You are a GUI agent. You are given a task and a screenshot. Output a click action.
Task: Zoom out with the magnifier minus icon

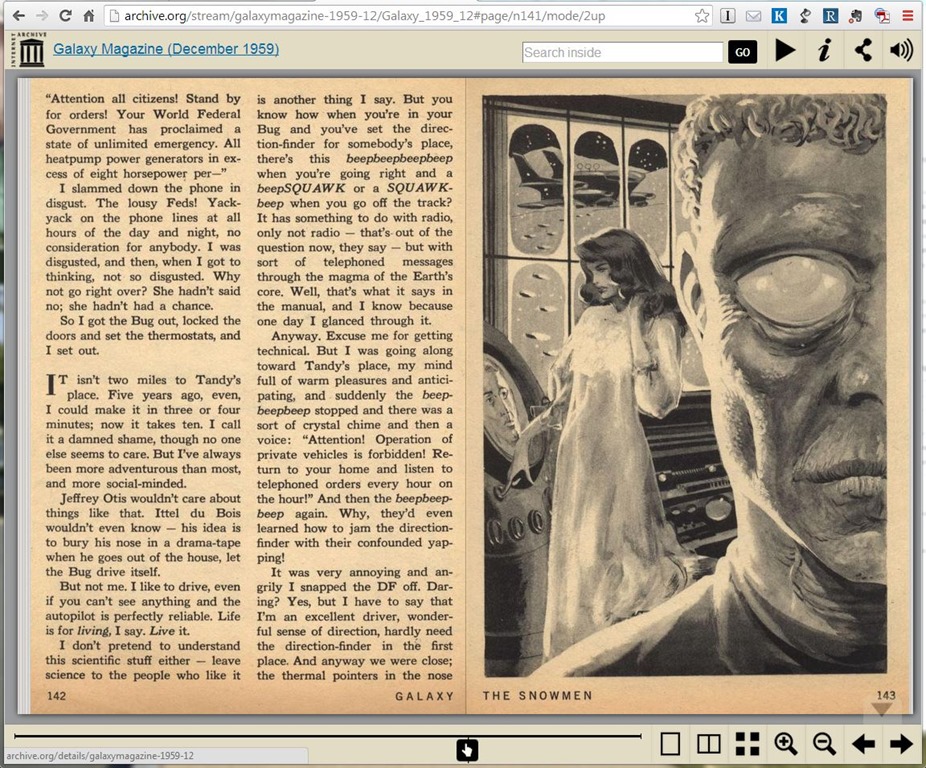click(824, 743)
